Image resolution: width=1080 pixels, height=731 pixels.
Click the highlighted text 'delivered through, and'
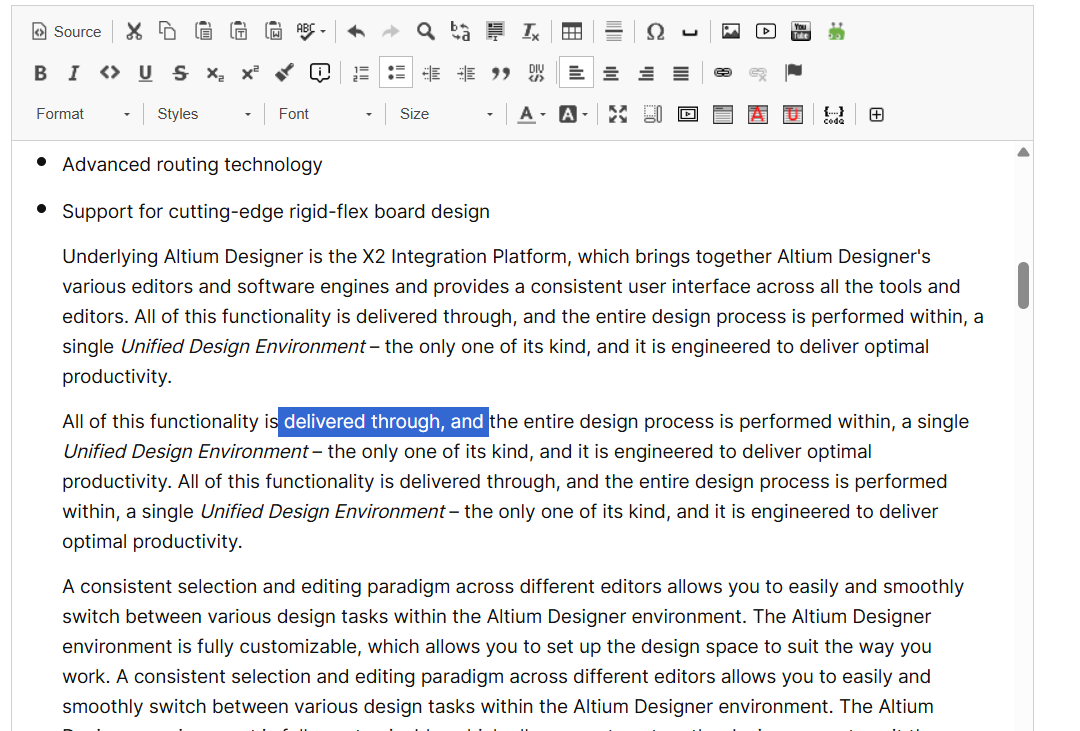[x=384, y=422]
